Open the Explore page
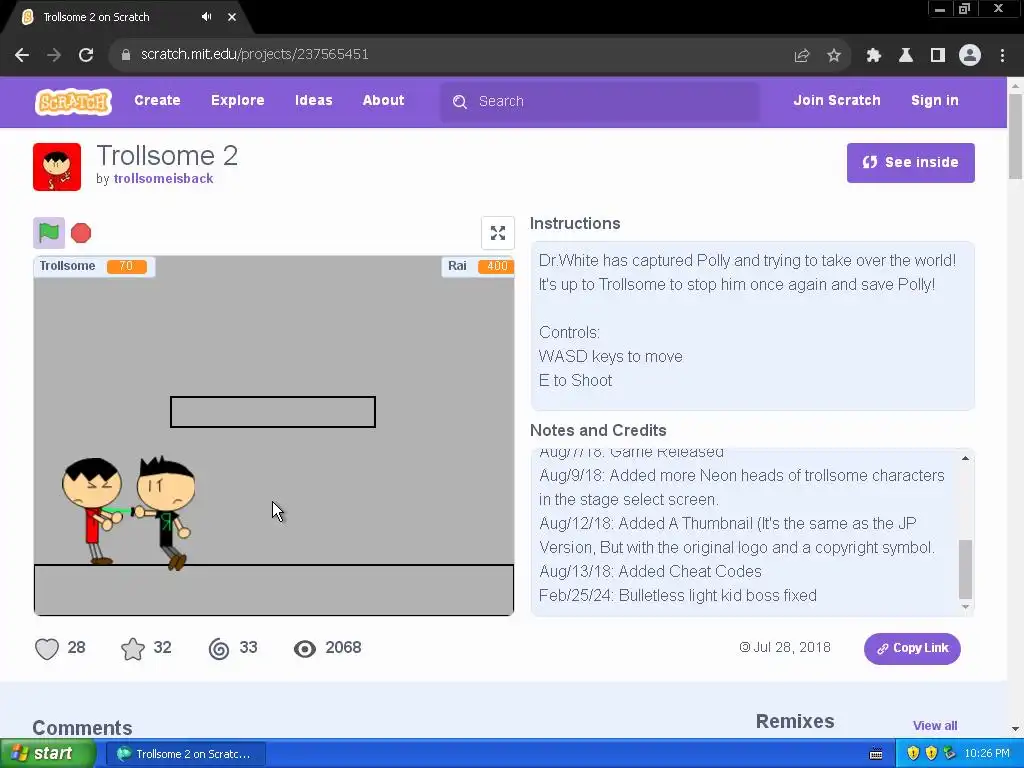Screen dimensions: 1024x768 238,101
